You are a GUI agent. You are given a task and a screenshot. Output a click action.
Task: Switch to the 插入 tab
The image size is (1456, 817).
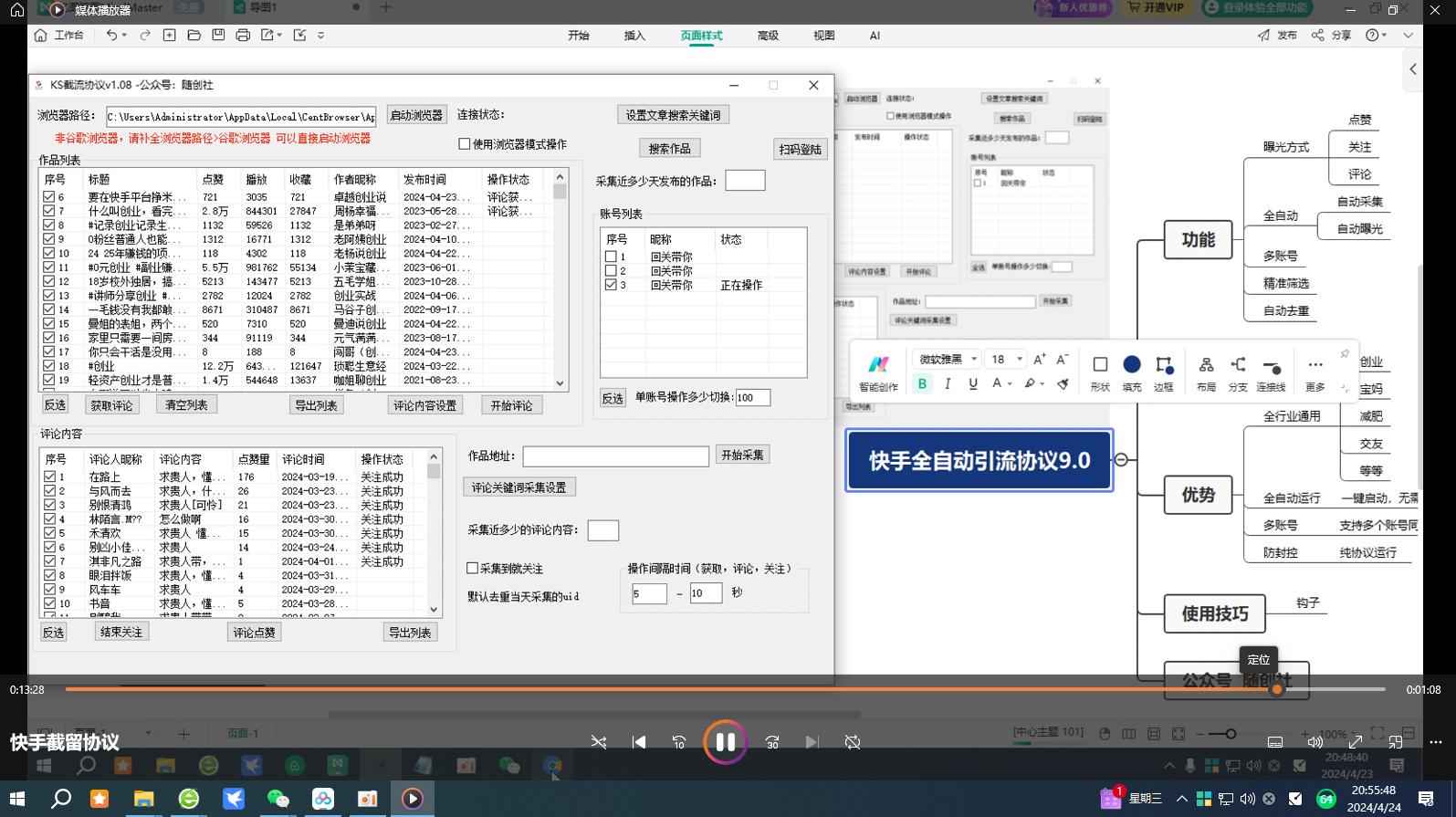point(634,36)
